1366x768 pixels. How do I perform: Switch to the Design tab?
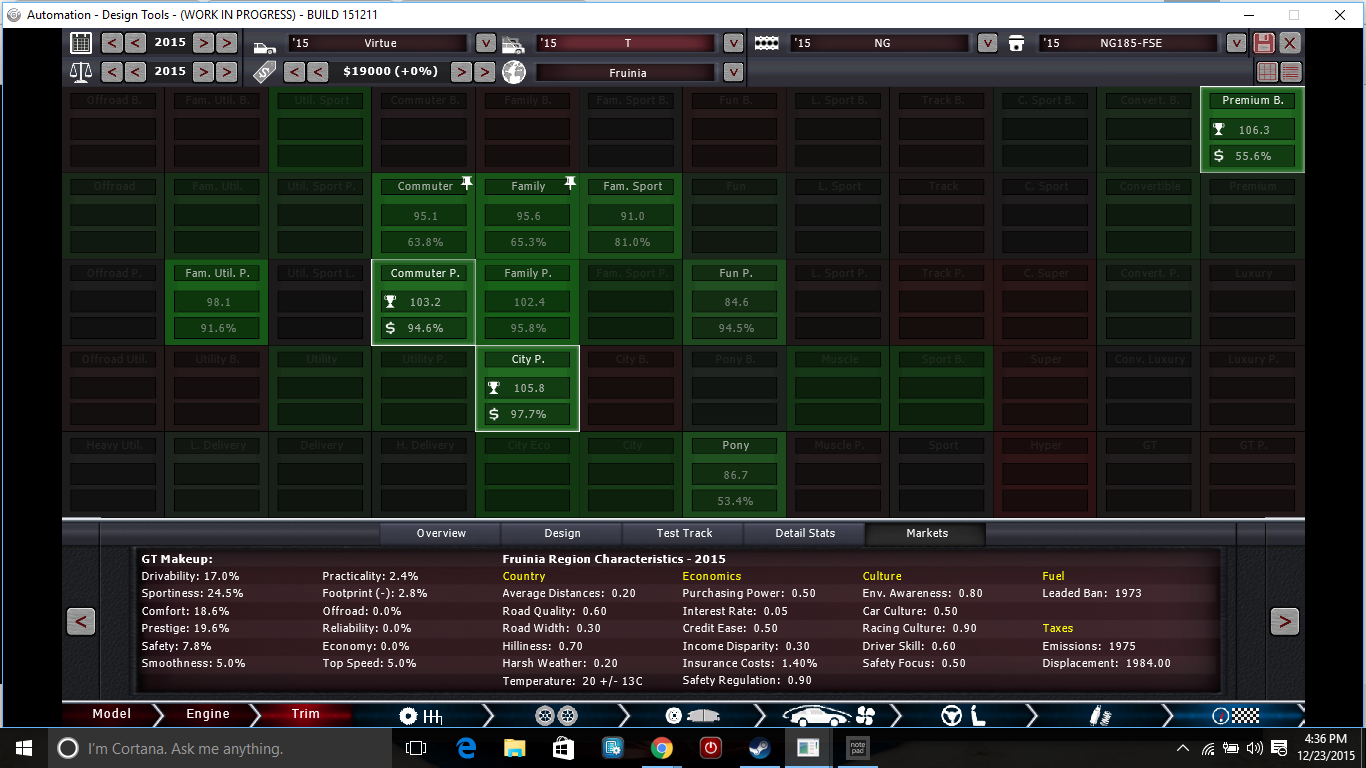[x=562, y=533]
